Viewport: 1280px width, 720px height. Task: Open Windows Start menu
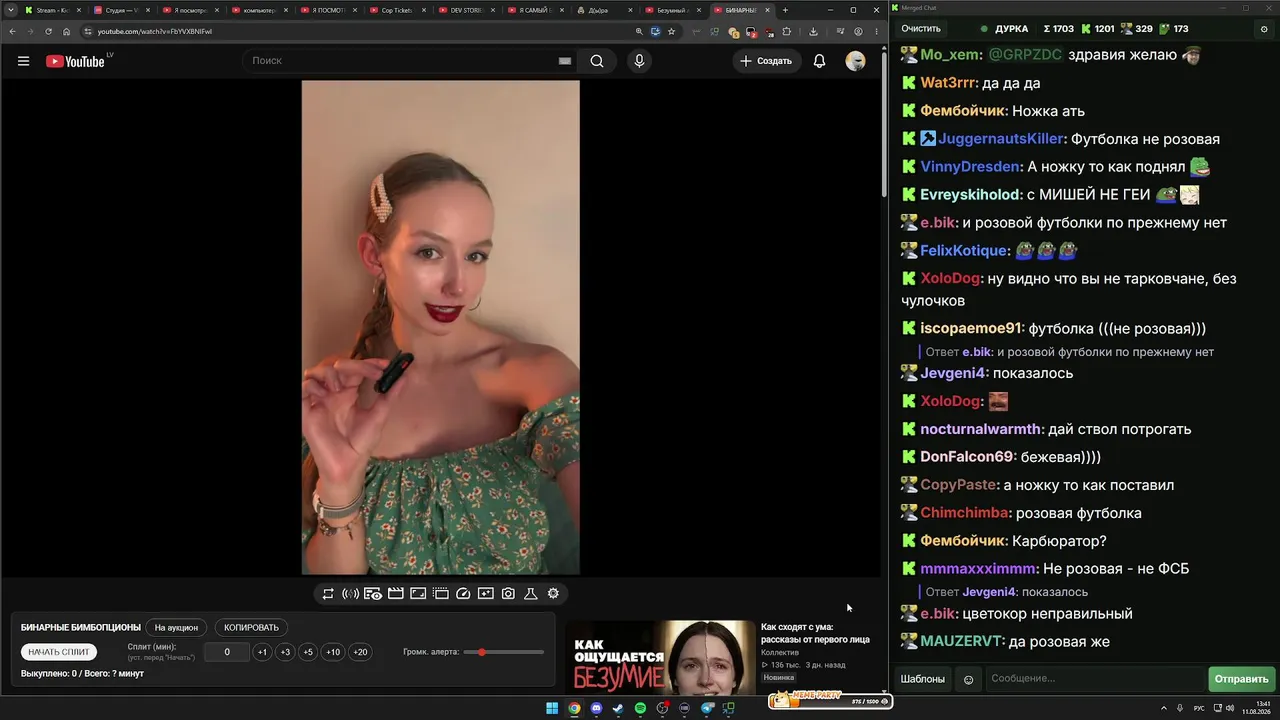click(x=552, y=708)
